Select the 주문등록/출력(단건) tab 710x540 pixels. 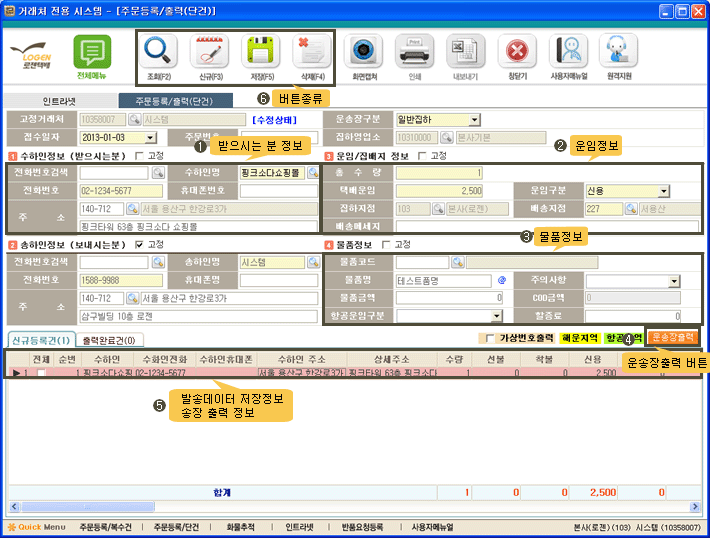click(176, 101)
